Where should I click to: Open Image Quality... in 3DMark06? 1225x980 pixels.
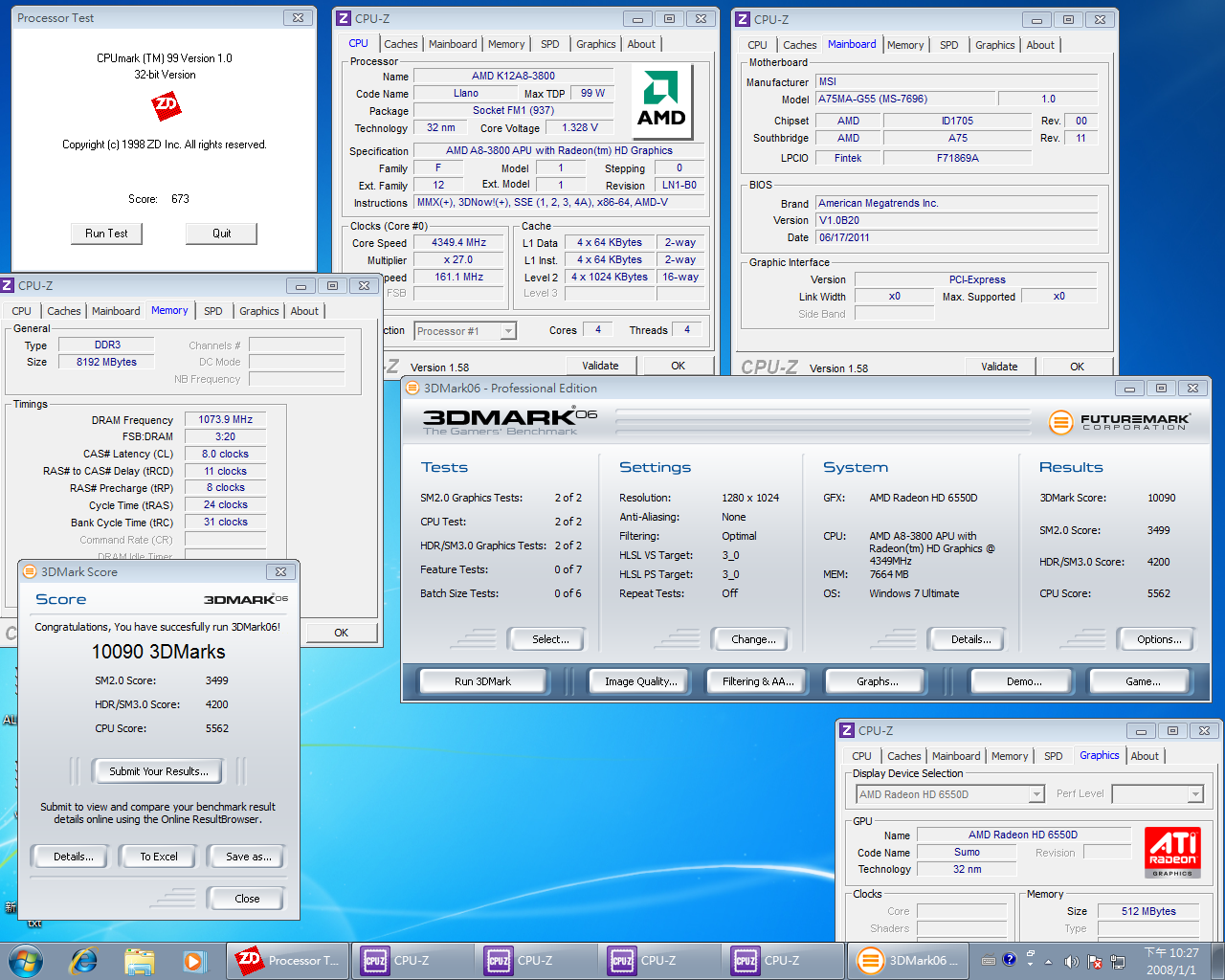pyautogui.click(x=640, y=681)
